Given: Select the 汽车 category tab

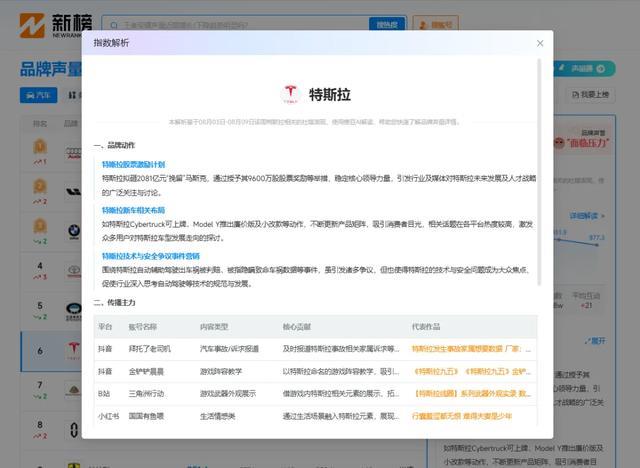Looking at the screenshot, I should point(39,95).
